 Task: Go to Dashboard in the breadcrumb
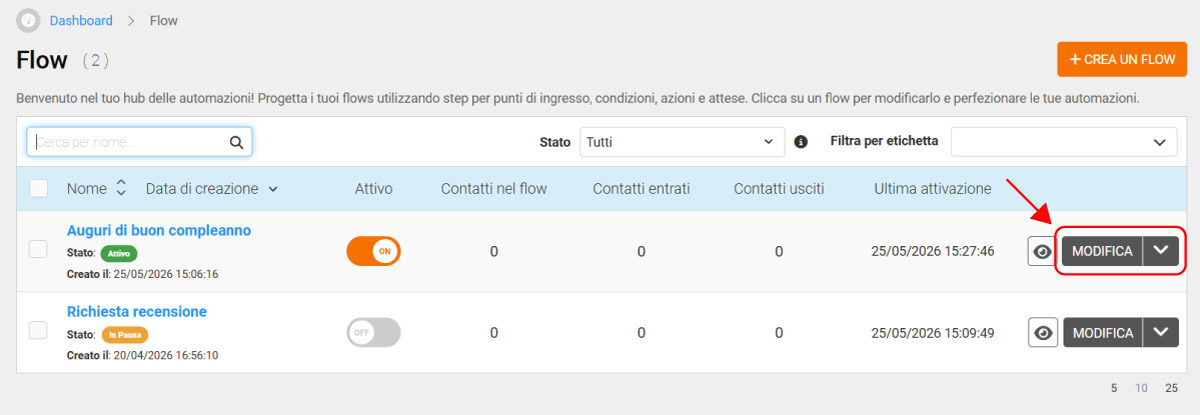tap(81, 20)
